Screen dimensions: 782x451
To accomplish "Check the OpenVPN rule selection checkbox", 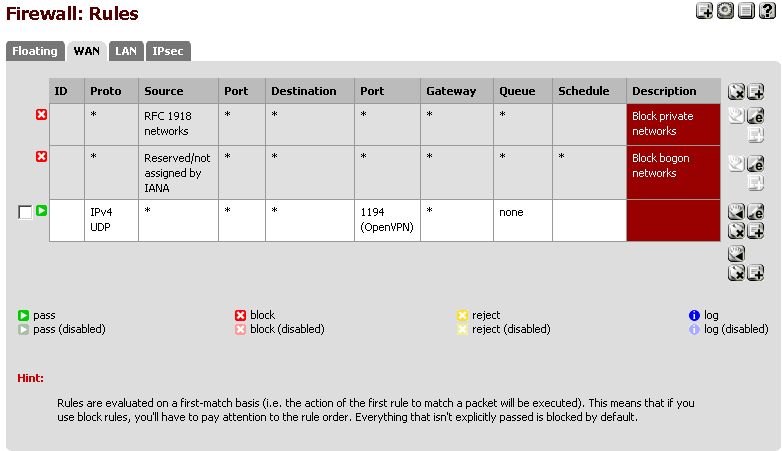I will pyautogui.click(x=25, y=212).
